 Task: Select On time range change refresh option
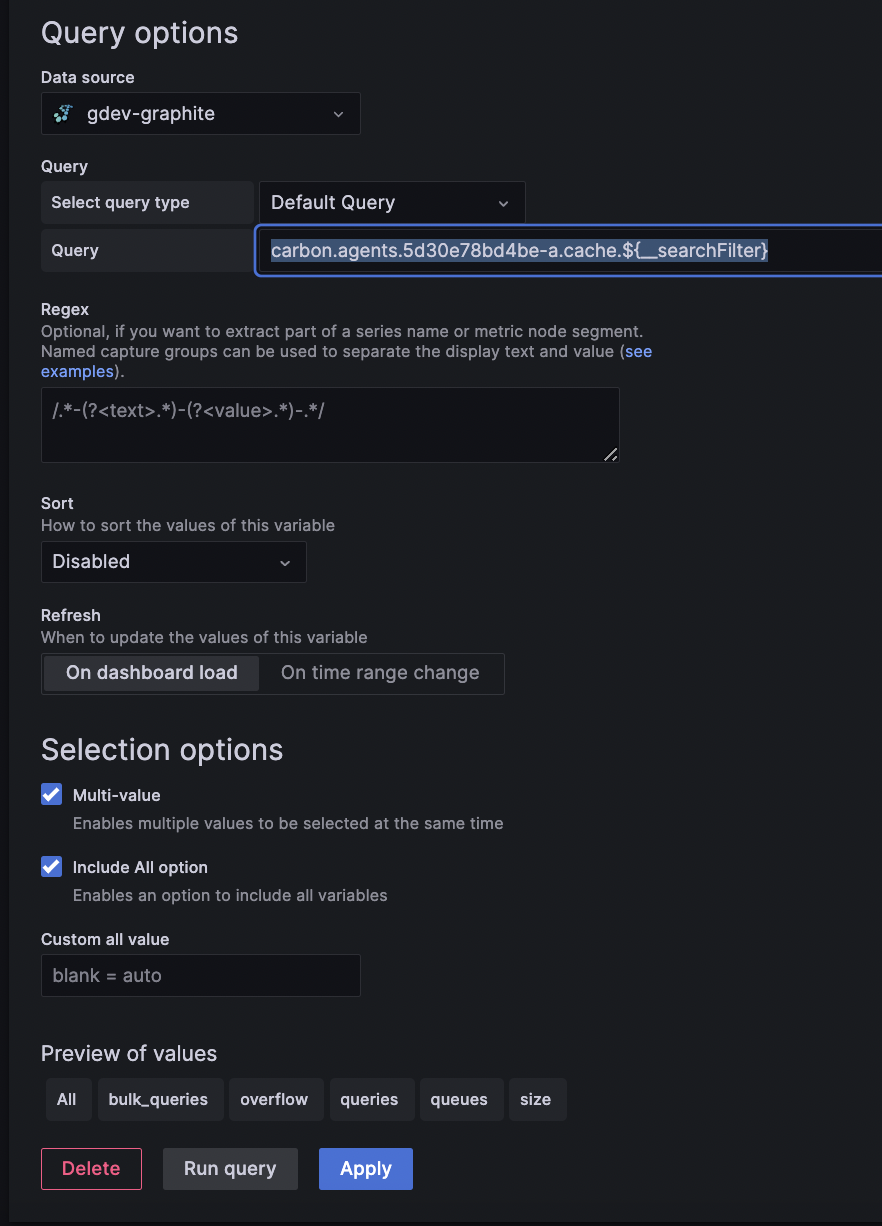point(381,673)
